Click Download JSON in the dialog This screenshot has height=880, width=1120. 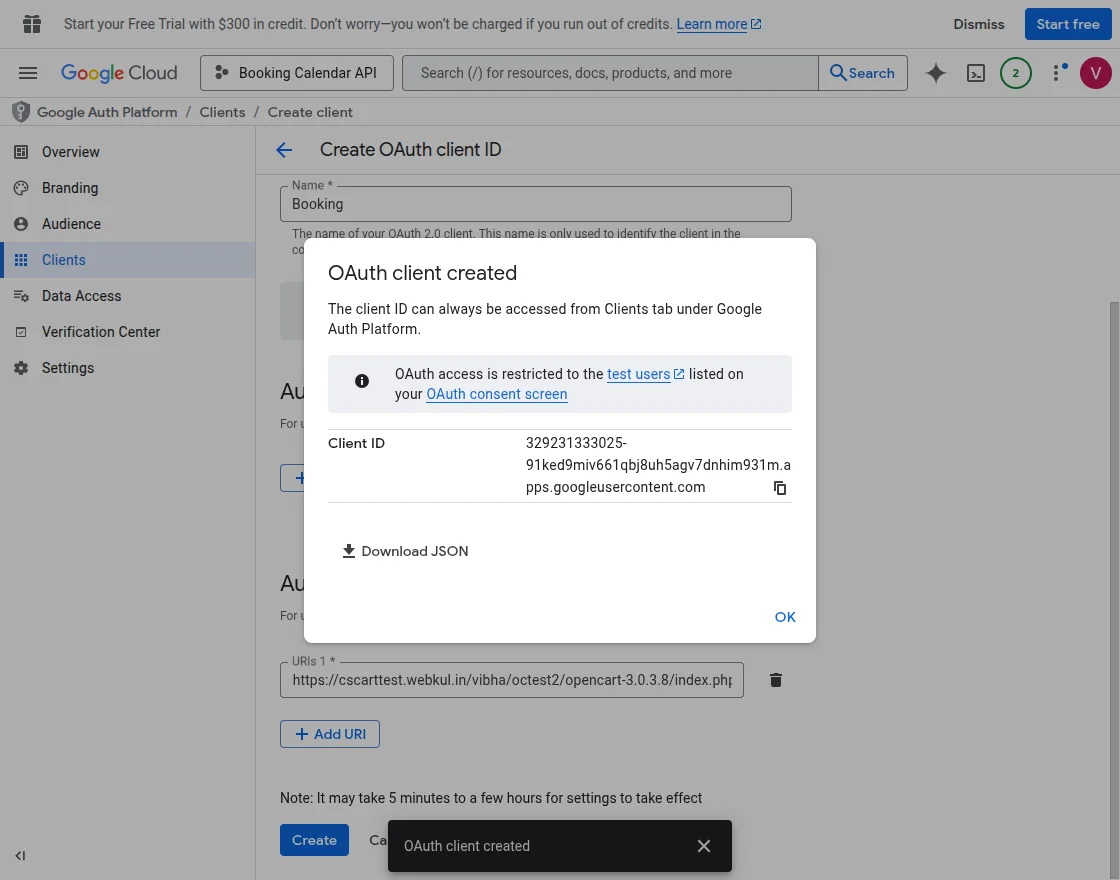pyautogui.click(x=405, y=551)
